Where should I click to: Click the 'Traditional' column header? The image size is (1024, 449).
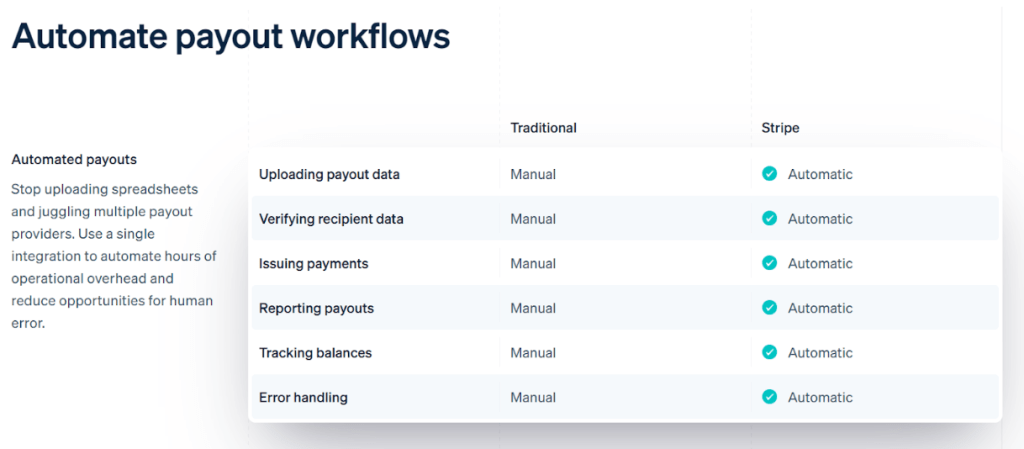click(x=543, y=128)
